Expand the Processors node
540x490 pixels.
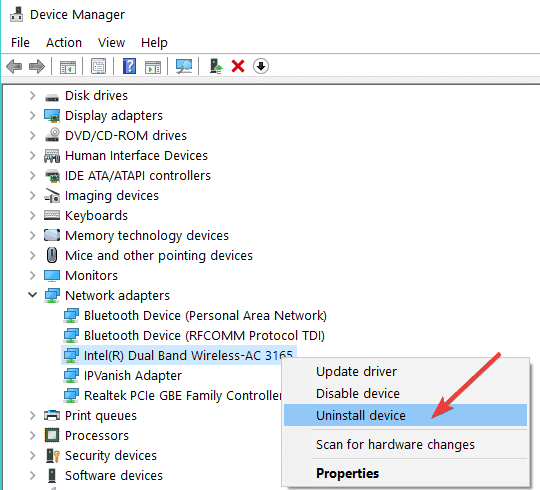tap(33, 435)
